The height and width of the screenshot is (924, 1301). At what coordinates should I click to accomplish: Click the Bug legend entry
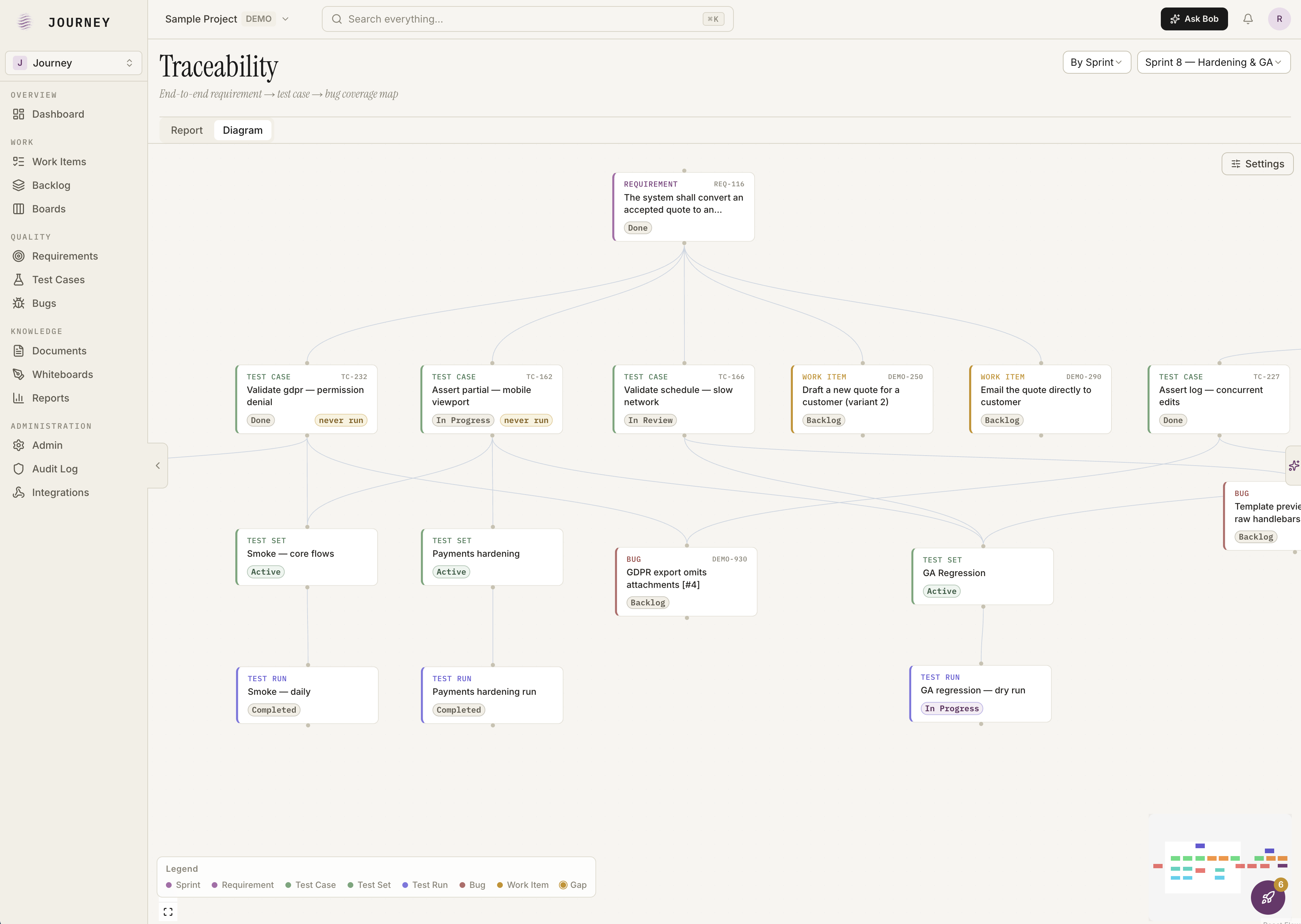tap(472, 885)
